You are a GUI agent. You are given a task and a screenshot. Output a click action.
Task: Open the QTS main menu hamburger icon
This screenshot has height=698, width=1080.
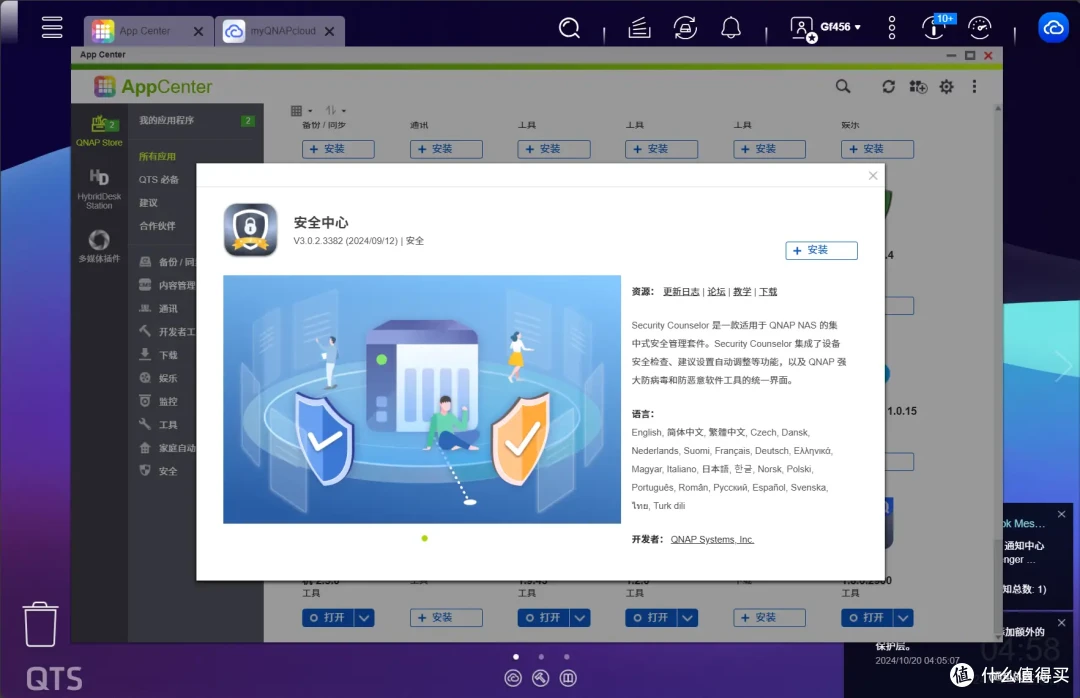[x=52, y=28]
